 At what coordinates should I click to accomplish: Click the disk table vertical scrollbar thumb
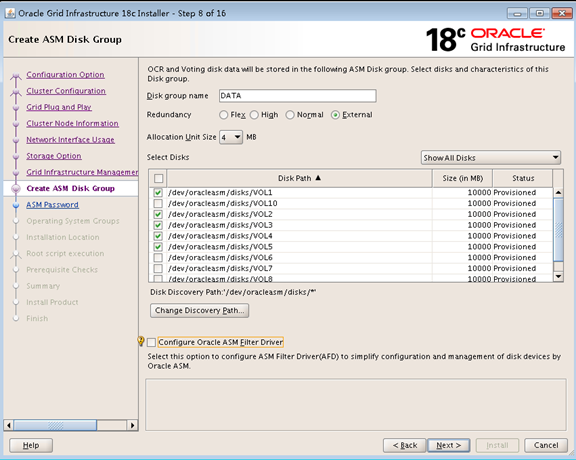(558, 230)
